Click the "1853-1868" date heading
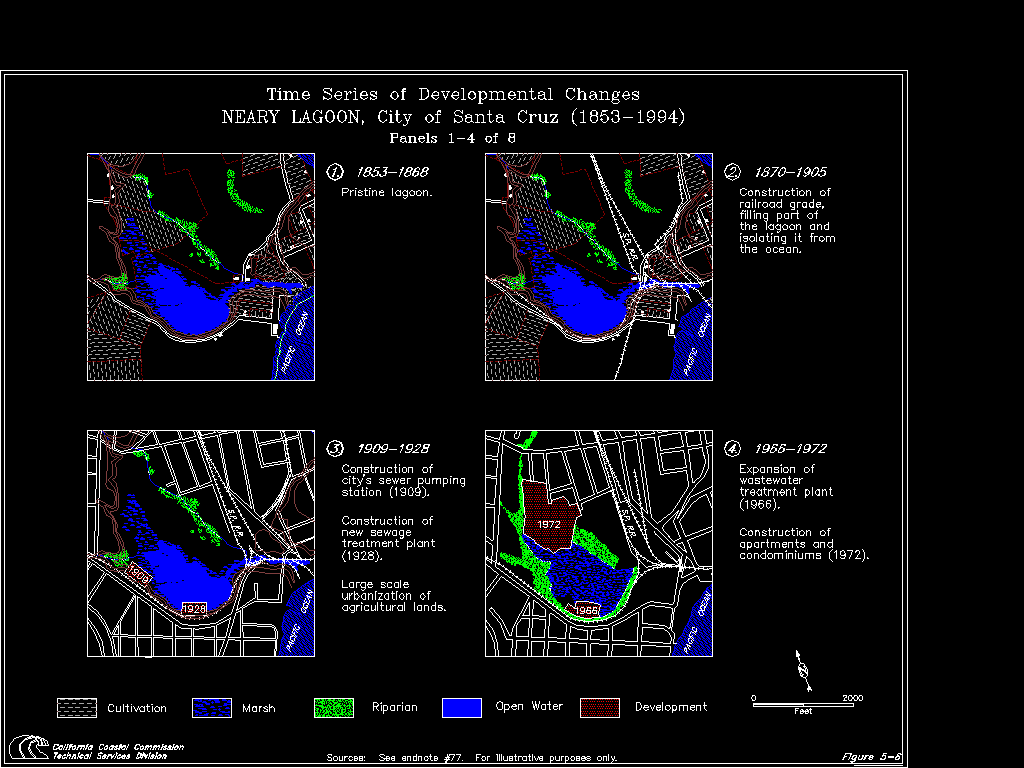The image size is (1024, 768). (x=392, y=172)
